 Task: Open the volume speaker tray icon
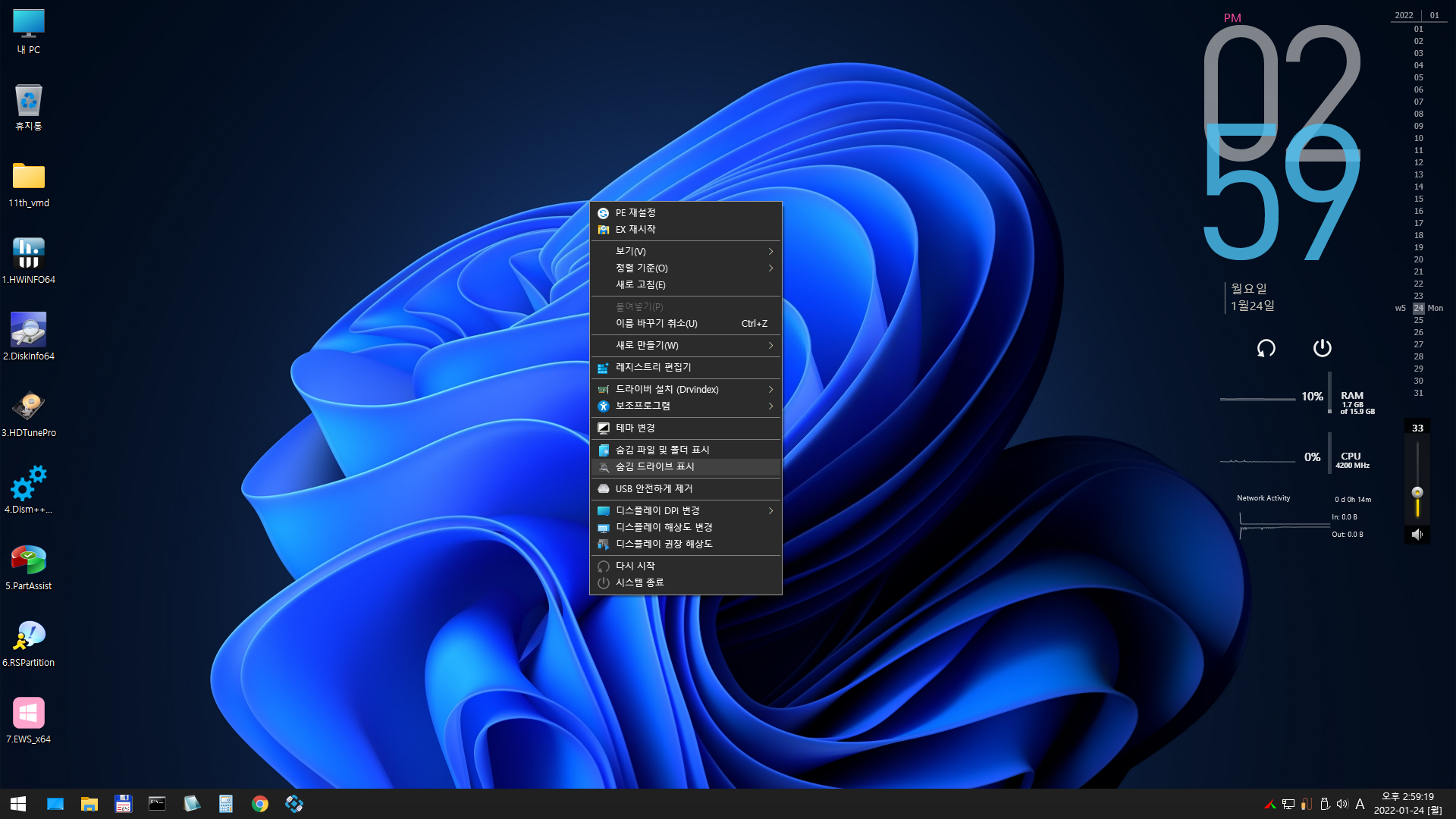point(1342,805)
